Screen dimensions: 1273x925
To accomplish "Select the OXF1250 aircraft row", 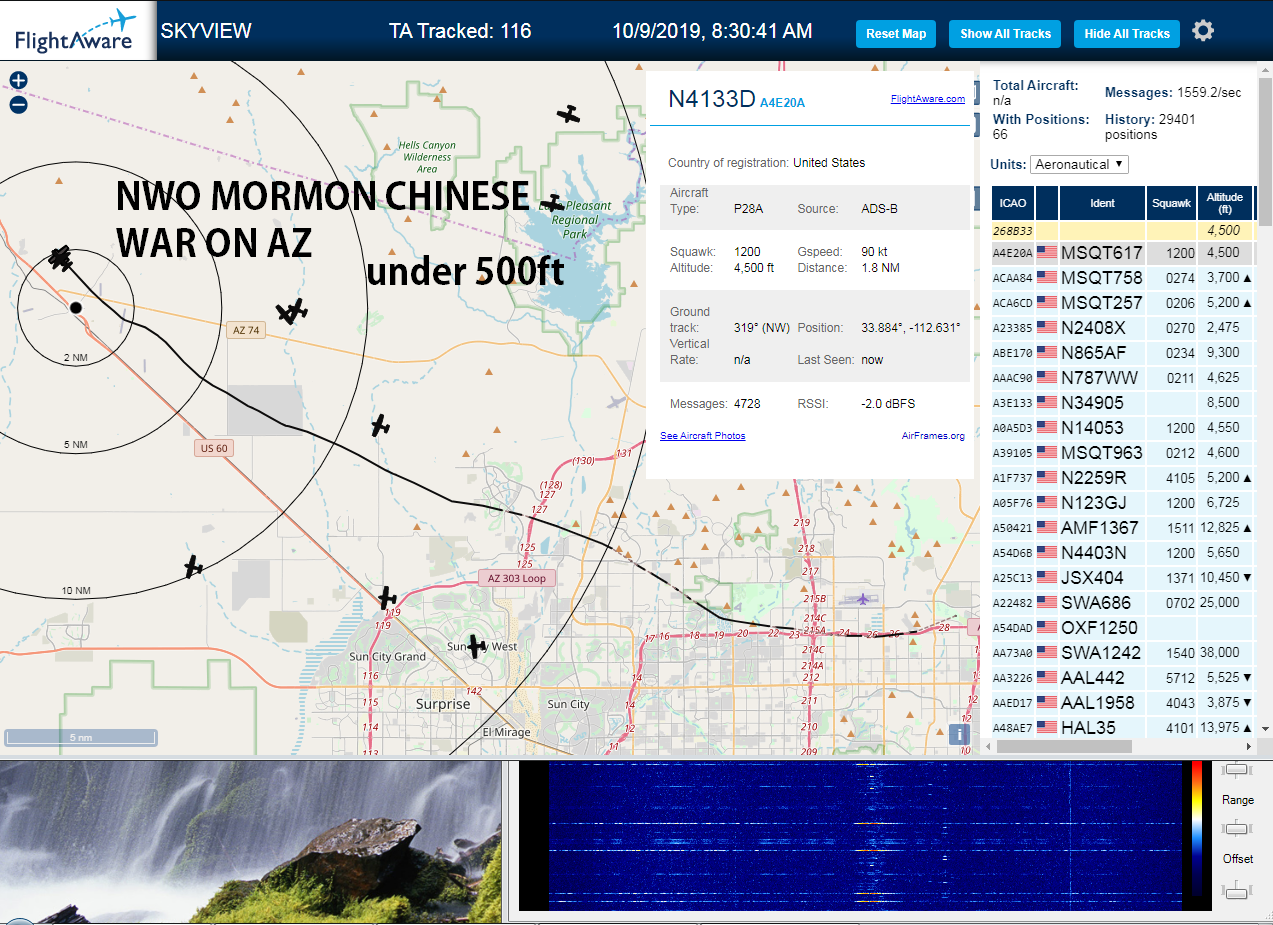I will click(x=1122, y=628).
